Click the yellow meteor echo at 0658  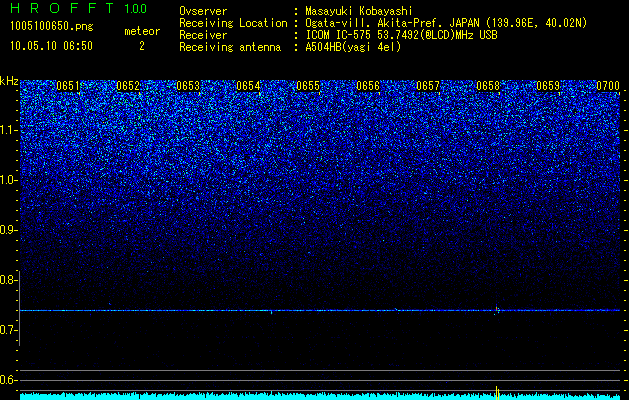pos(497,309)
